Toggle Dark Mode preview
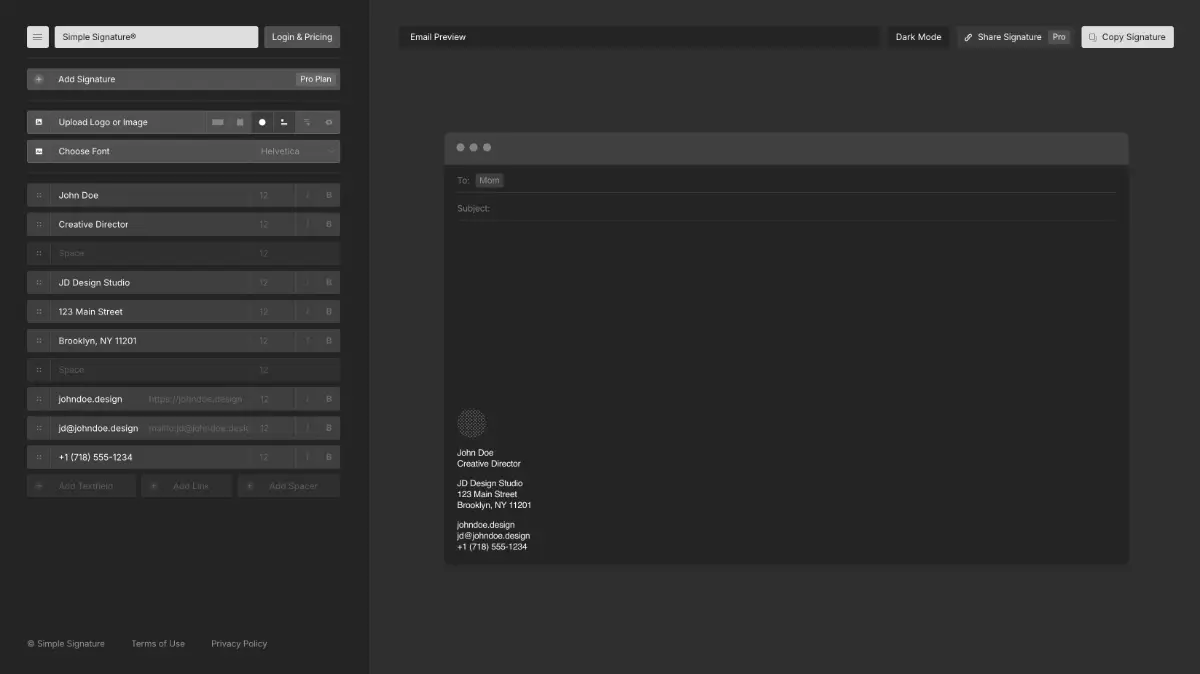This screenshot has height=674, width=1200. click(918, 37)
